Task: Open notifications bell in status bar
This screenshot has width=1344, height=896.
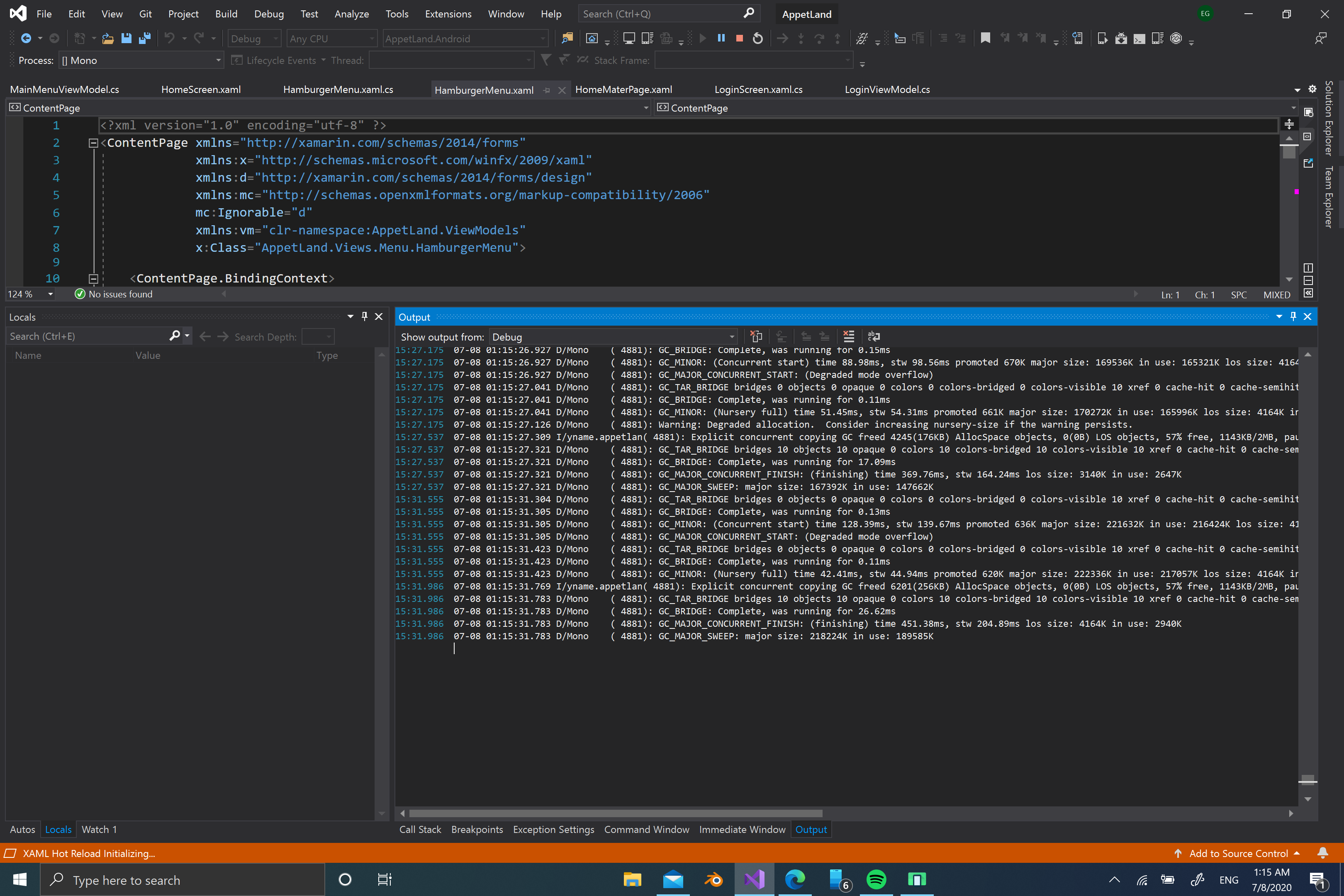Action: pos(1323,853)
